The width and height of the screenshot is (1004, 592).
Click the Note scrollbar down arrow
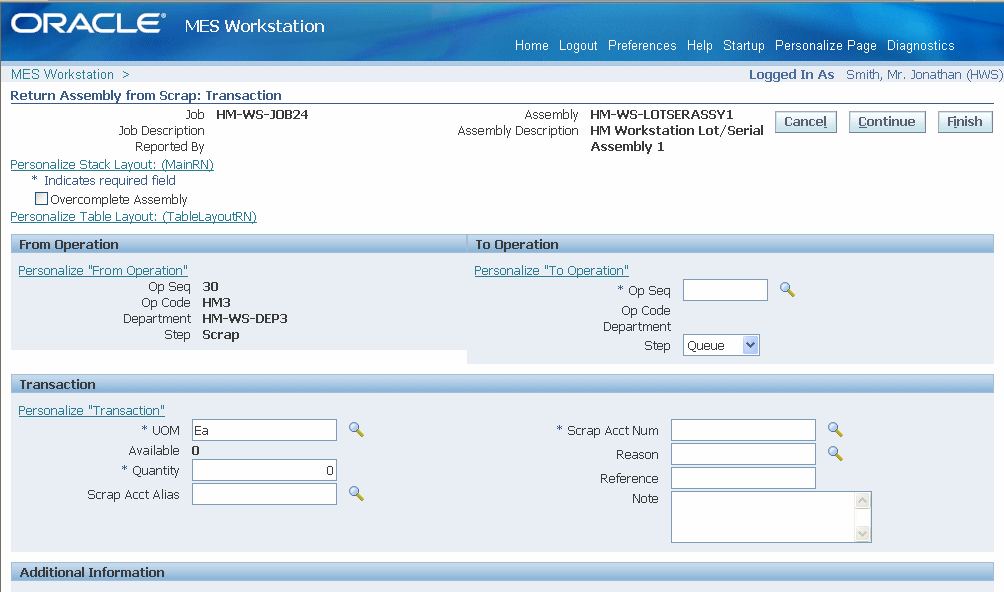[862, 533]
